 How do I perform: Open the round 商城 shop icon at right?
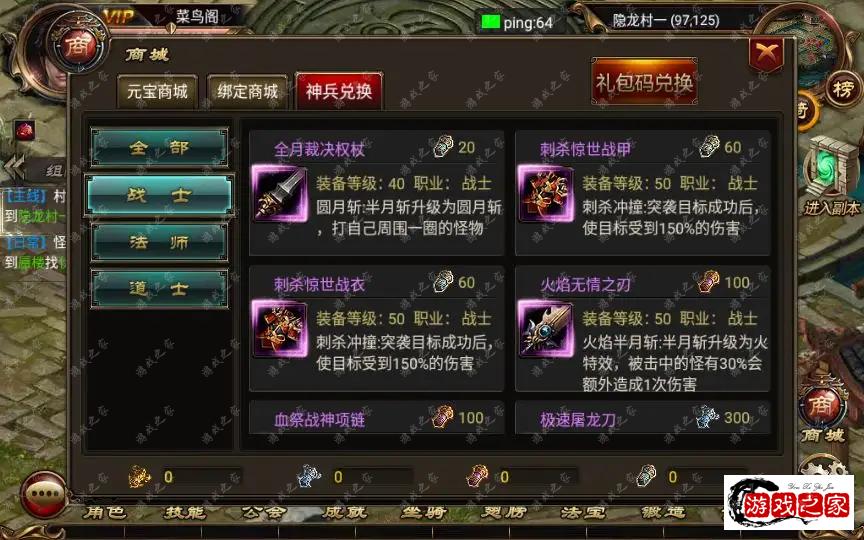pyautogui.click(x=821, y=408)
